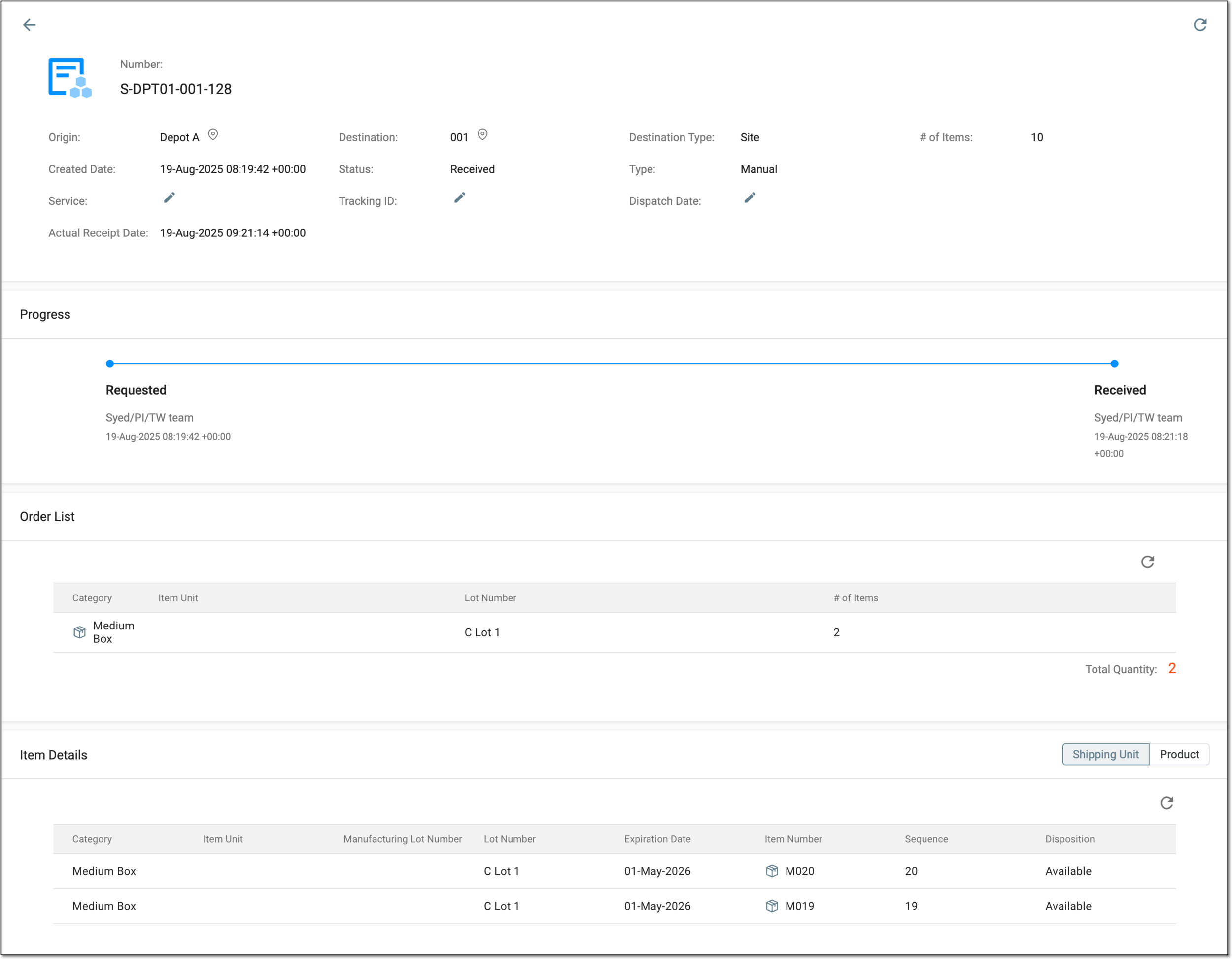The image size is (1232, 959).
Task: Click the Received stage label in Progress
Action: (x=1120, y=390)
